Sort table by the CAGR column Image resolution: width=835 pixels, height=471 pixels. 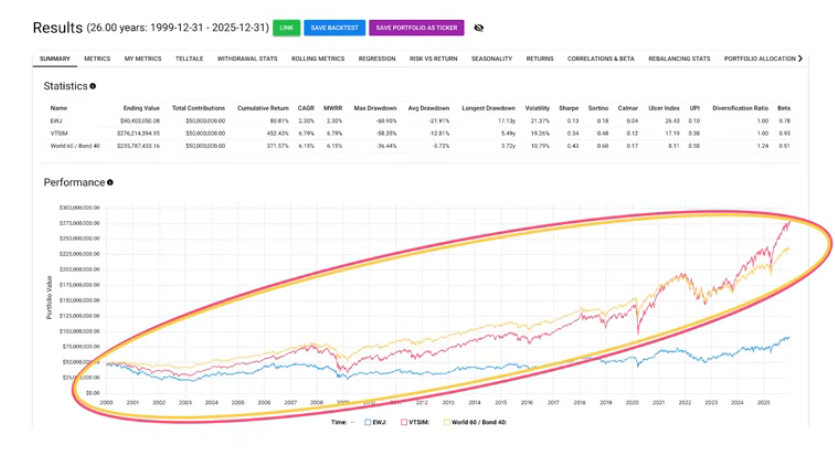point(306,108)
